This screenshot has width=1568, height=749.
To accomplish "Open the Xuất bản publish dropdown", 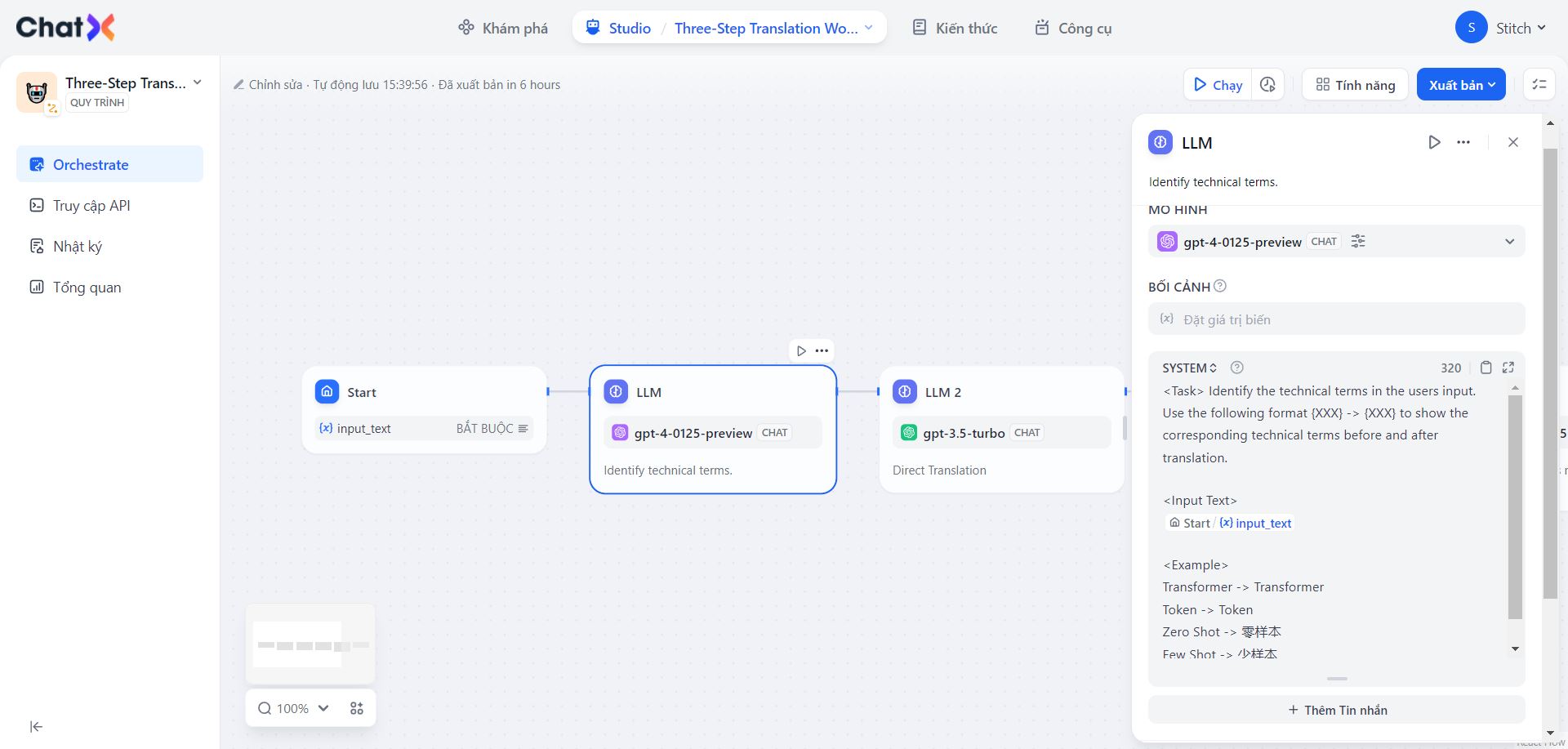I will tap(1461, 84).
